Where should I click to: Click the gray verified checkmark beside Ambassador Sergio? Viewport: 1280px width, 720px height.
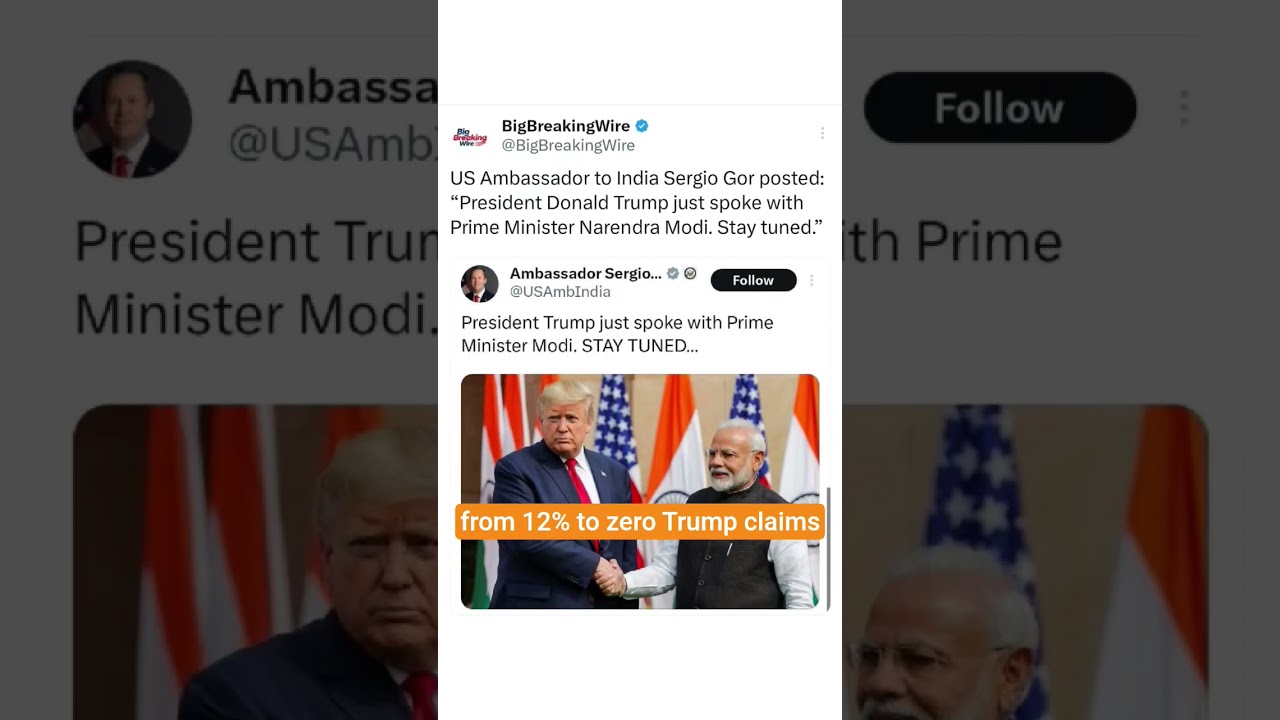coord(673,273)
